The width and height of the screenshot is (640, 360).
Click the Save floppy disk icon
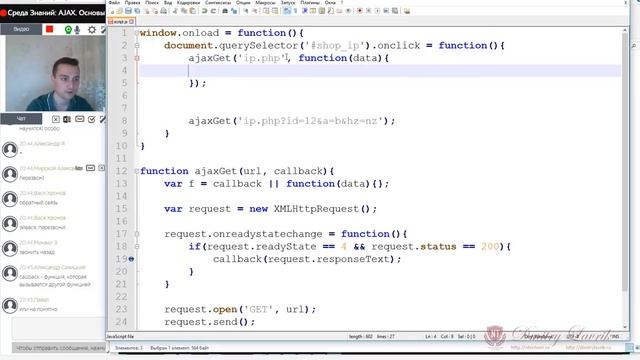tap(128, 11)
